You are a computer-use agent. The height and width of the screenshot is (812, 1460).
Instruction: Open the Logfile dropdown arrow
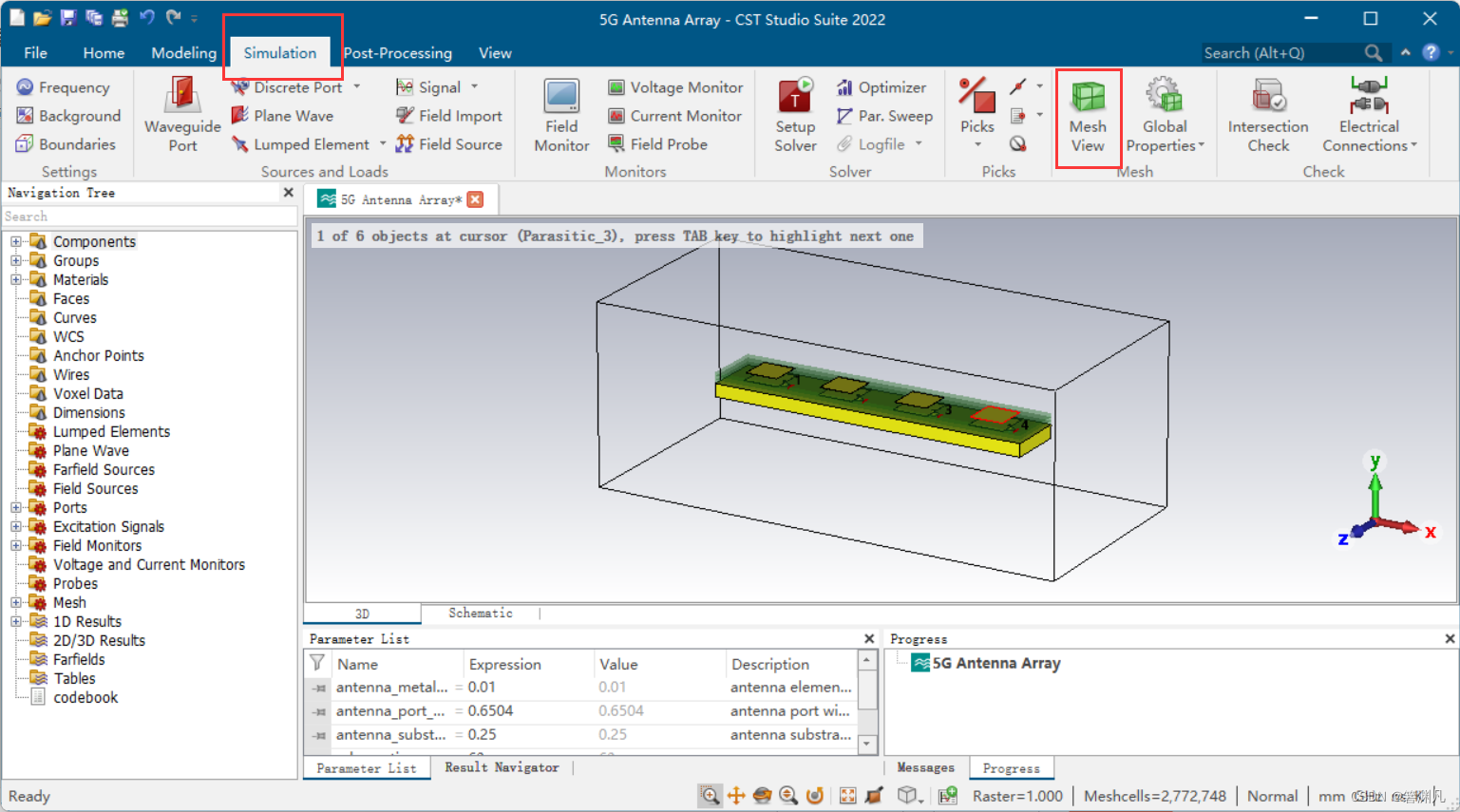[919, 144]
